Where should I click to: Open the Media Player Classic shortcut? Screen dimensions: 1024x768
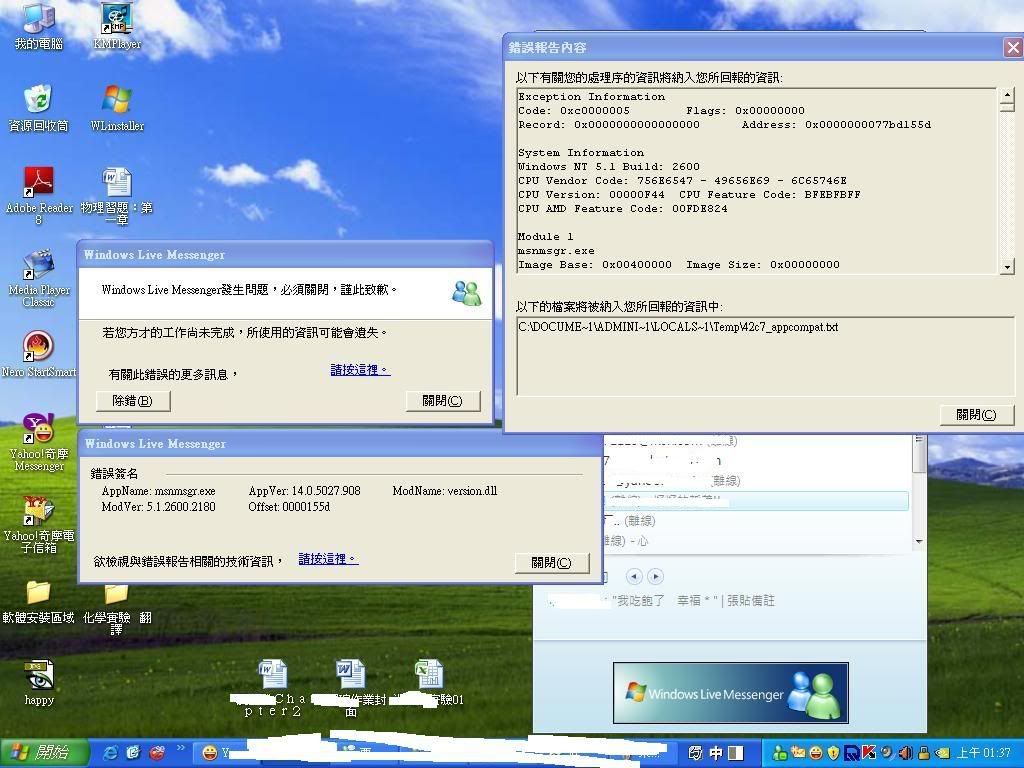(x=39, y=265)
